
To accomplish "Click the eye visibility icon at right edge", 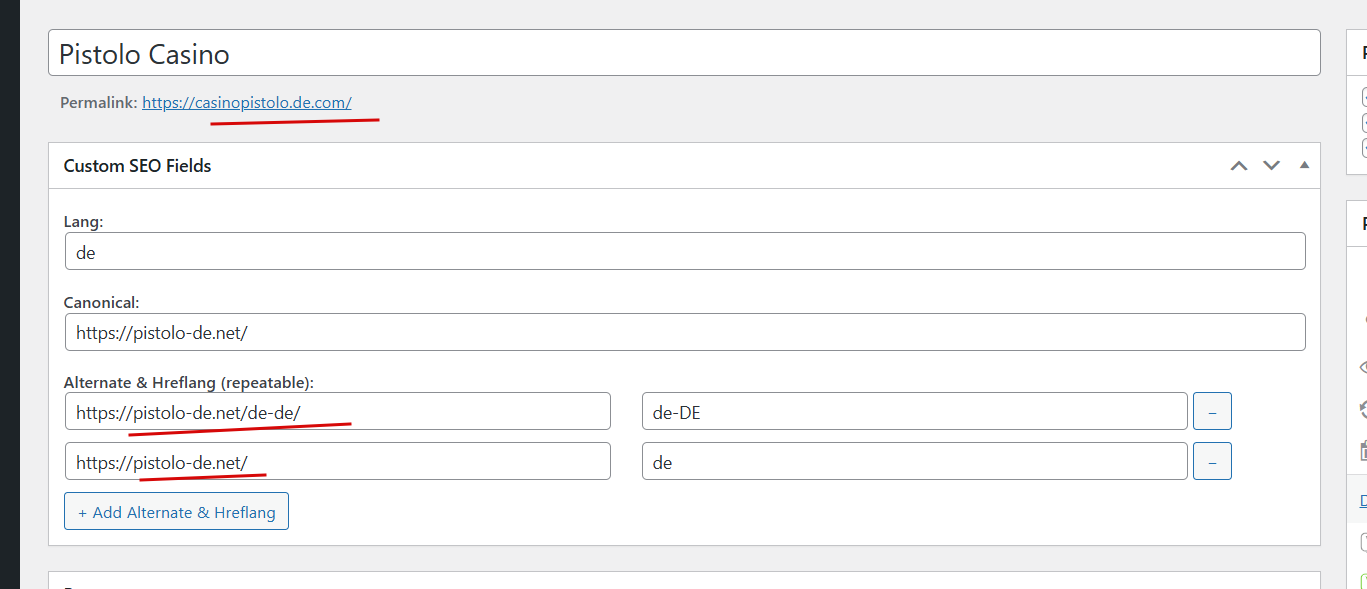I will click(1362, 367).
